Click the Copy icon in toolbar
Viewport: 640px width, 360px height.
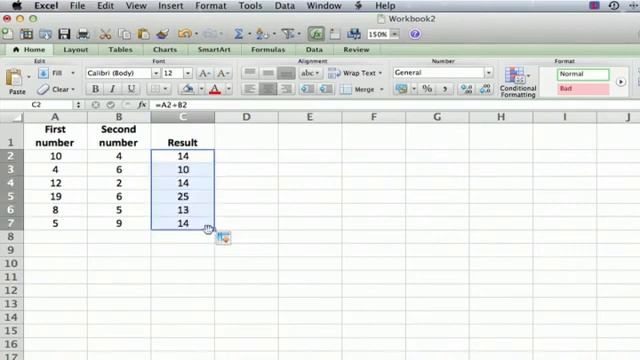pos(124,34)
